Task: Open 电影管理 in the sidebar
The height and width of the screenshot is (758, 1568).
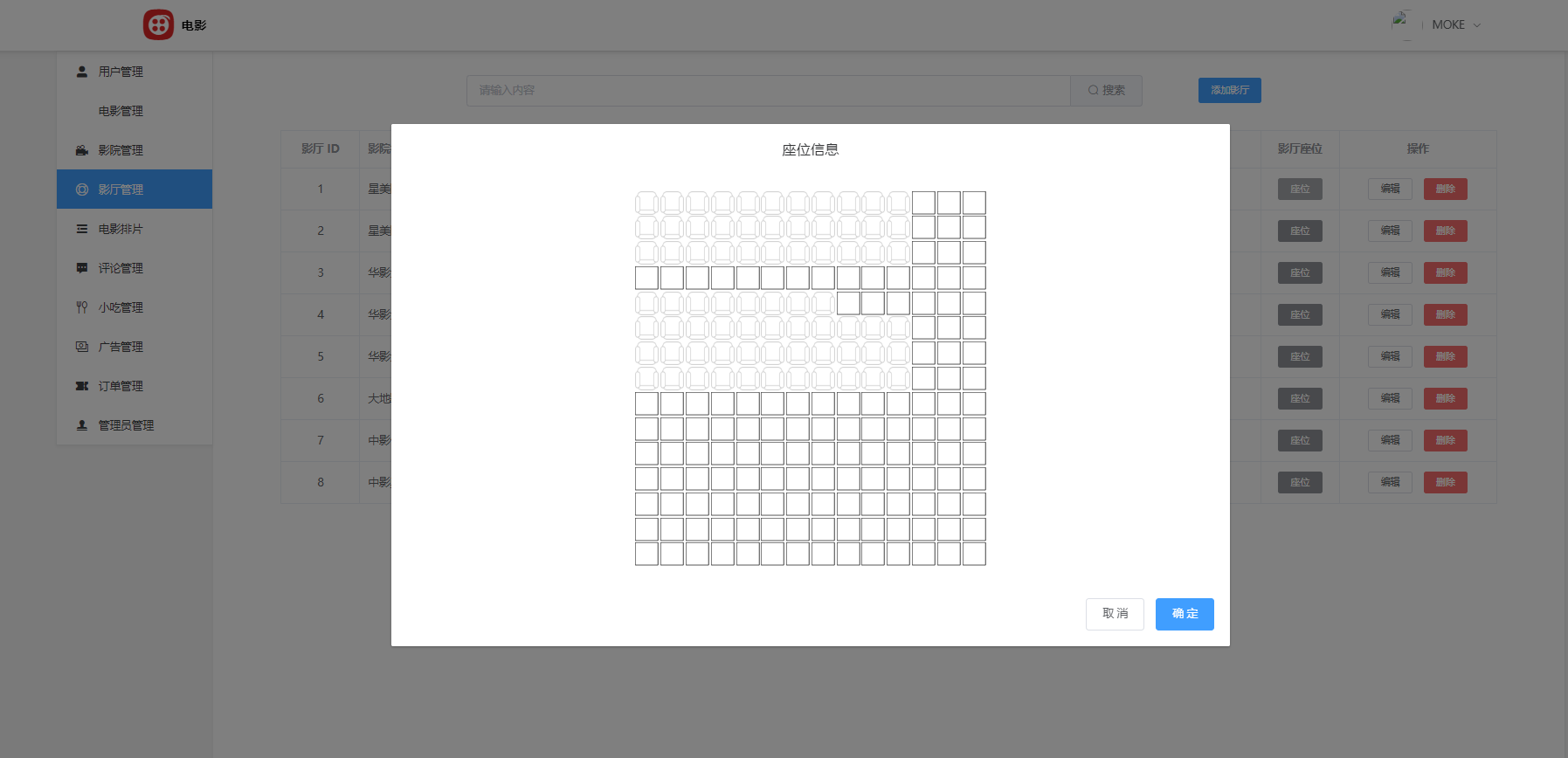Action: 135,111
